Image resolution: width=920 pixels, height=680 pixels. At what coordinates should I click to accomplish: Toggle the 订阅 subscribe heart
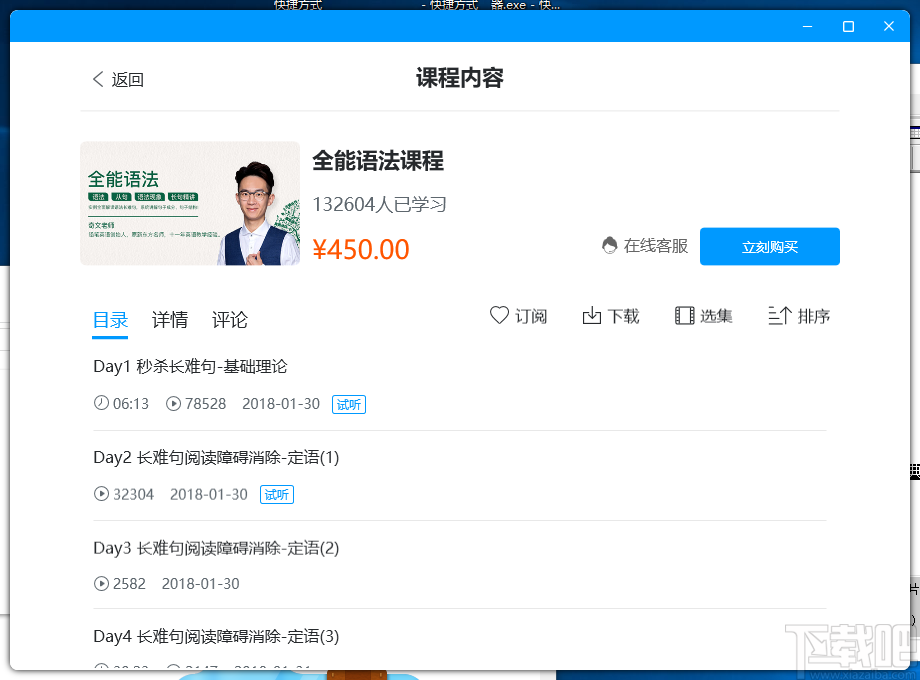(498, 315)
